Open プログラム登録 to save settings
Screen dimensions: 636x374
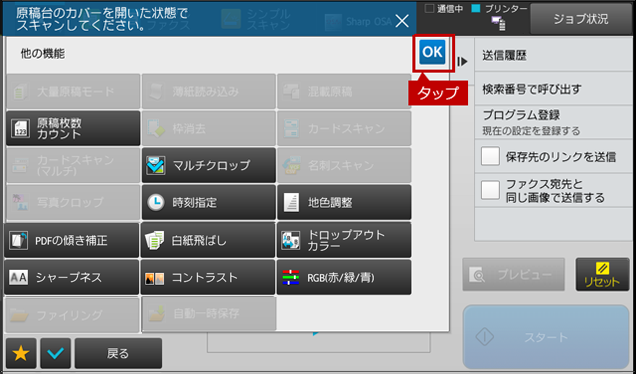pos(553,122)
